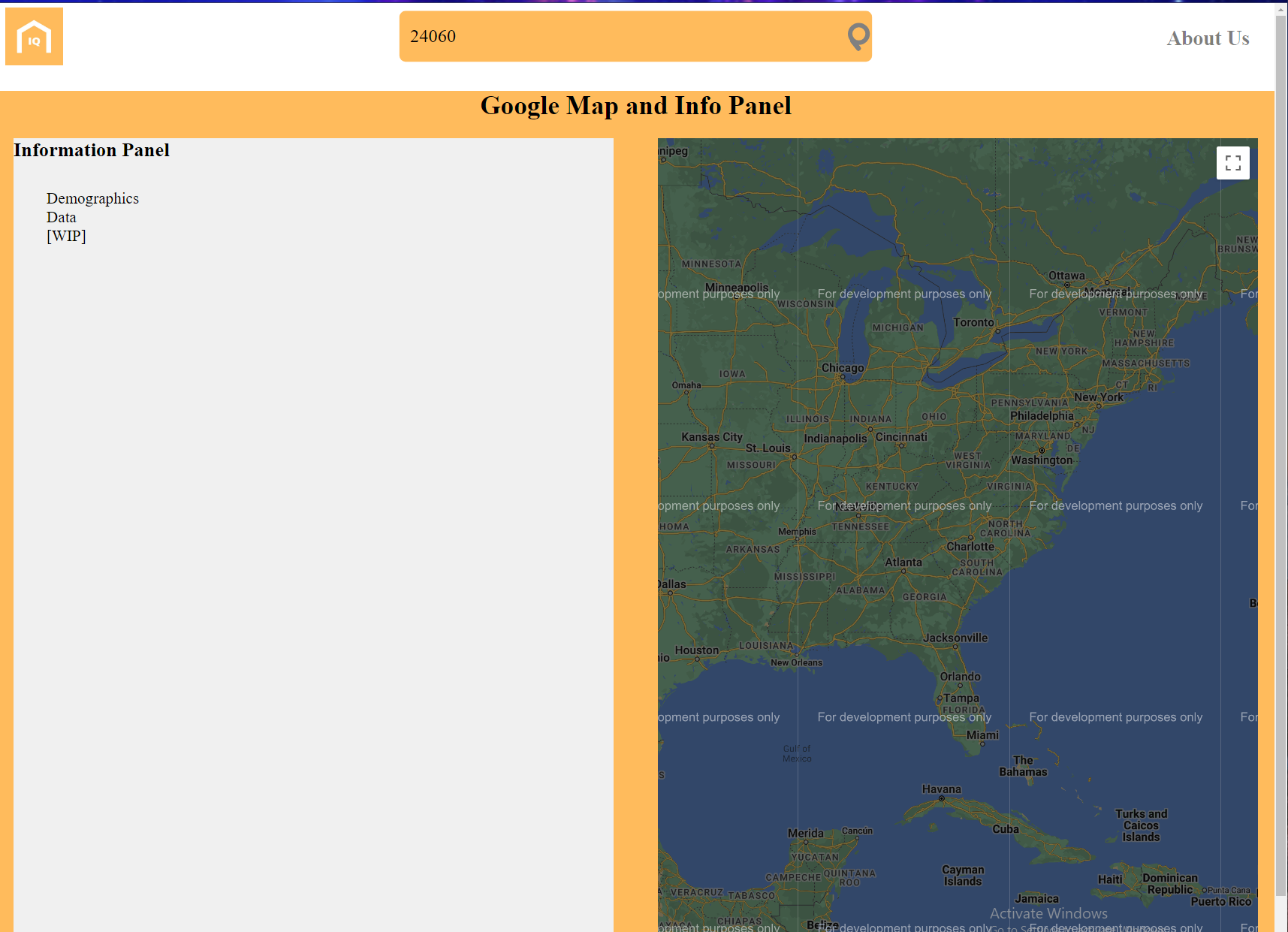
Task: Open the About Us link
Action: pyautogui.click(x=1208, y=38)
